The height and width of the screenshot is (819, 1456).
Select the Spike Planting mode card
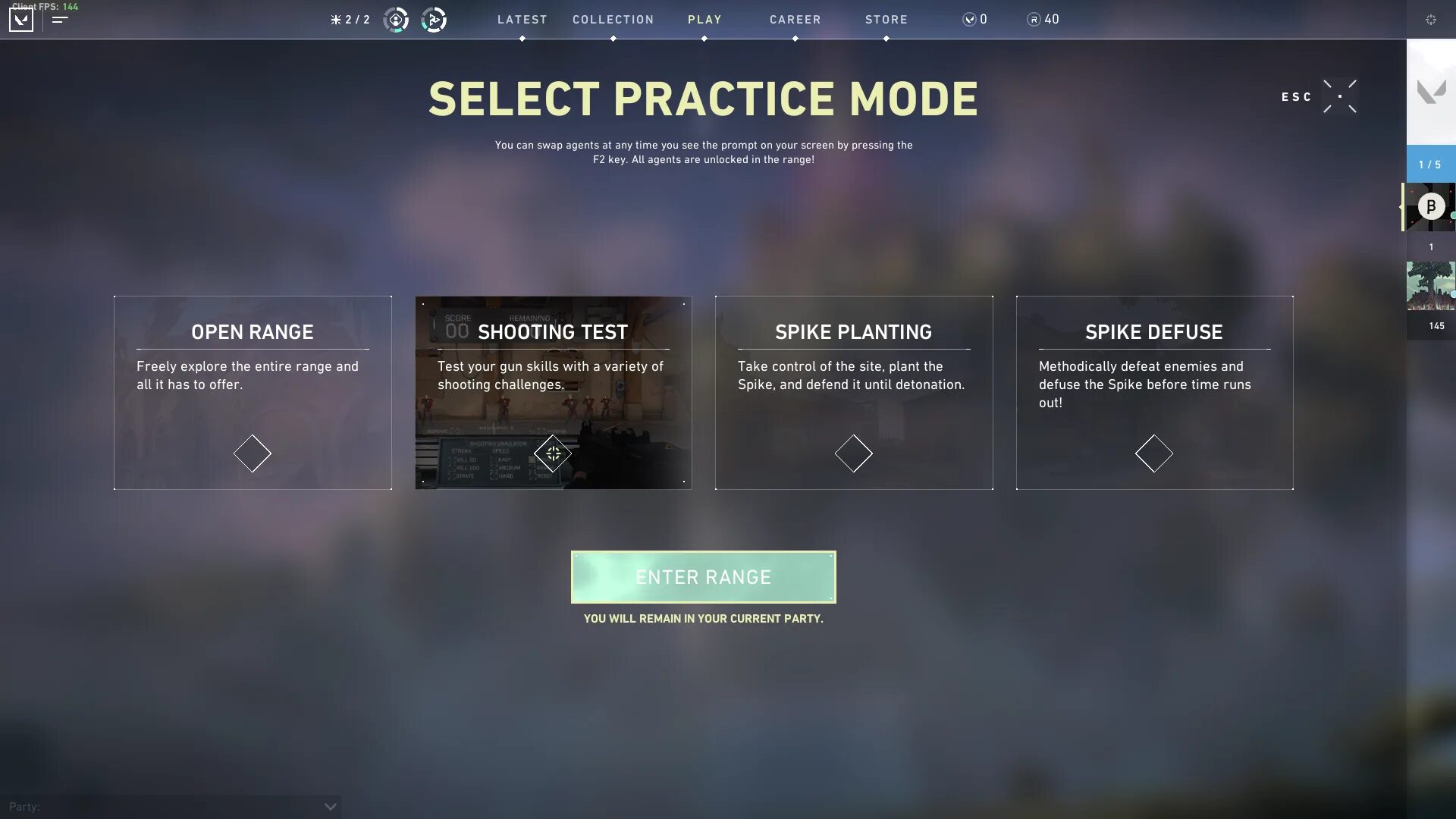[x=854, y=392]
